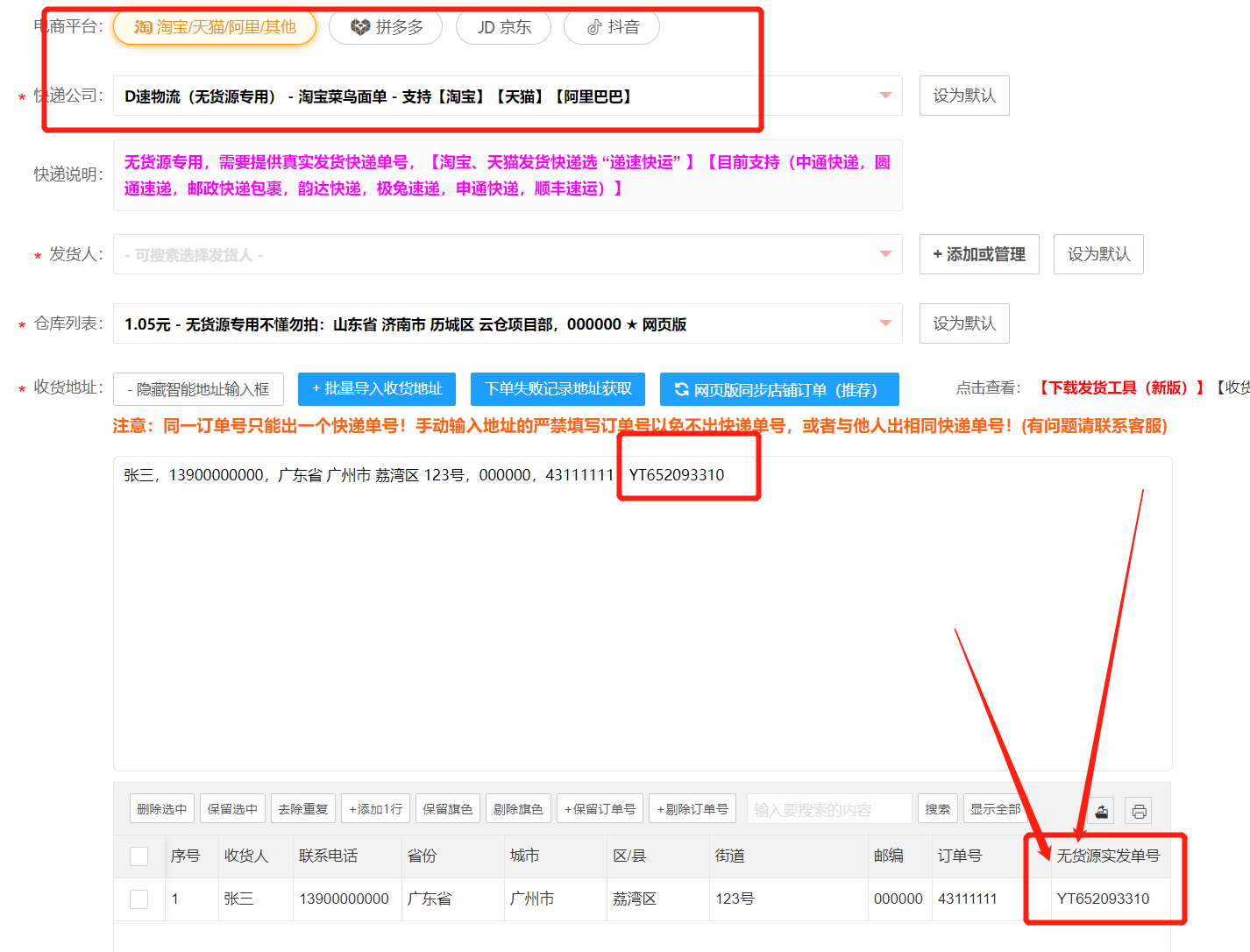Image resolution: width=1250 pixels, height=952 pixels.
Task: Check the checkbox for row 1 张三
Action: 138,899
